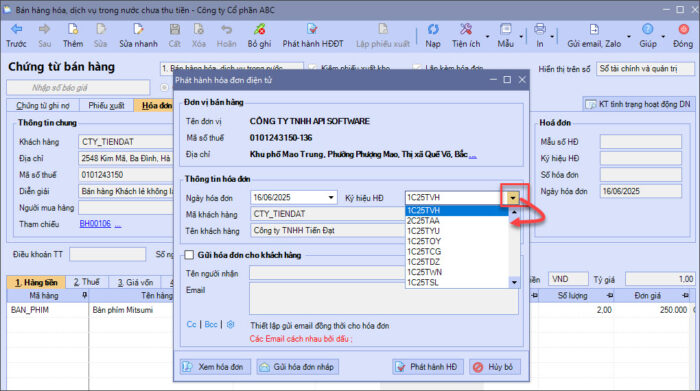Click the Email input field
The width and height of the screenshot is (700, 391).
(x=383, y=299)
